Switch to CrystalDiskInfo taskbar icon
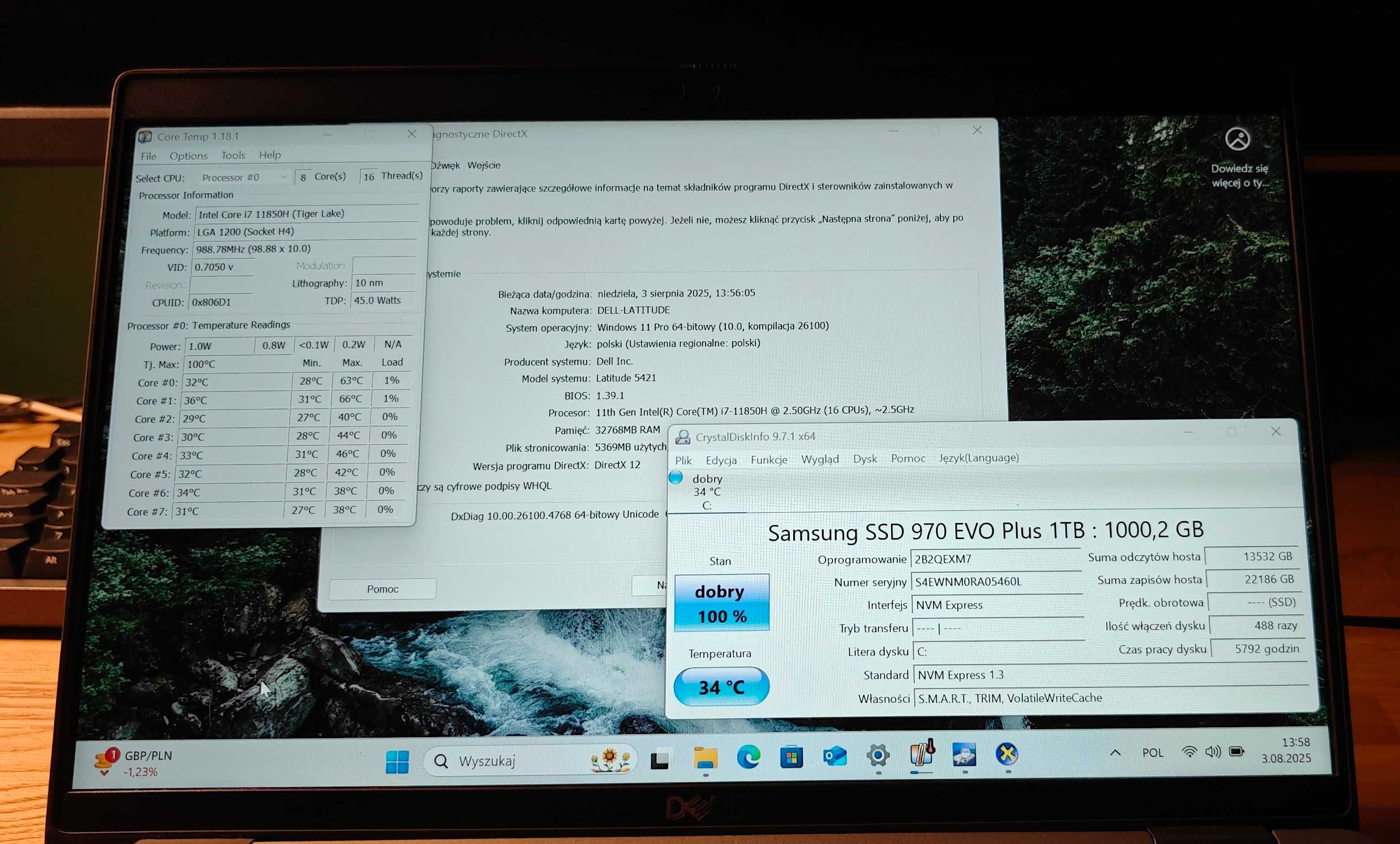The image size is (1400, 844). [964, 754]
